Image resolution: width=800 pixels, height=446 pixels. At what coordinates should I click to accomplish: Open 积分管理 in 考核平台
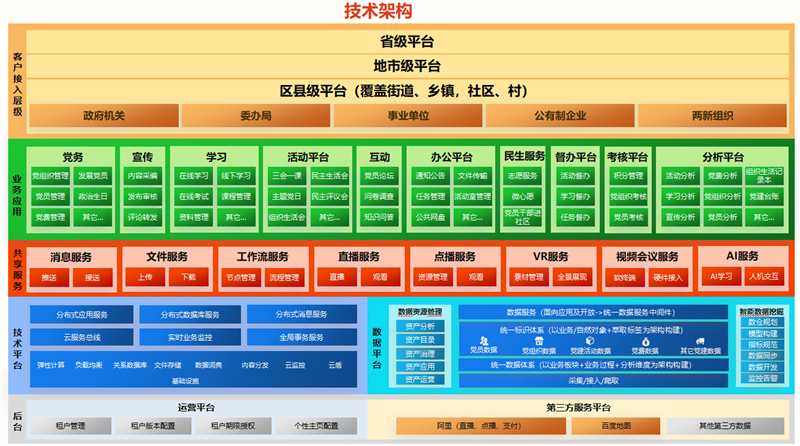[x=628, y=176]
